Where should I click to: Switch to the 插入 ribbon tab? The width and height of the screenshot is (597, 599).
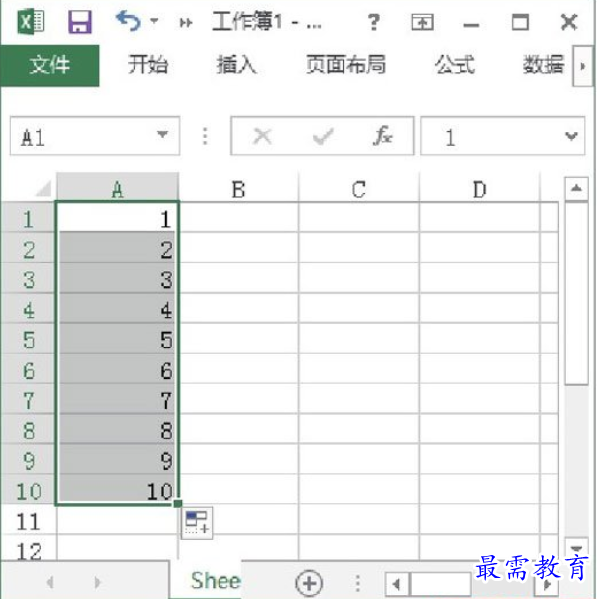(x=236, y=65)
